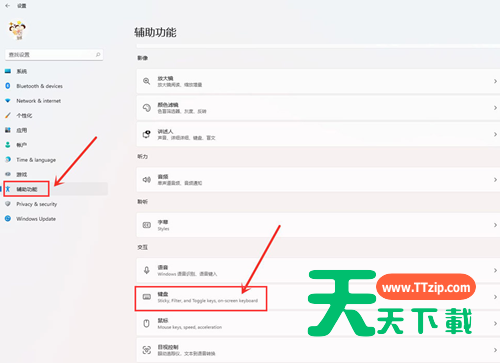Select the 帐户 person icon in sidebar

coord(8,145)
